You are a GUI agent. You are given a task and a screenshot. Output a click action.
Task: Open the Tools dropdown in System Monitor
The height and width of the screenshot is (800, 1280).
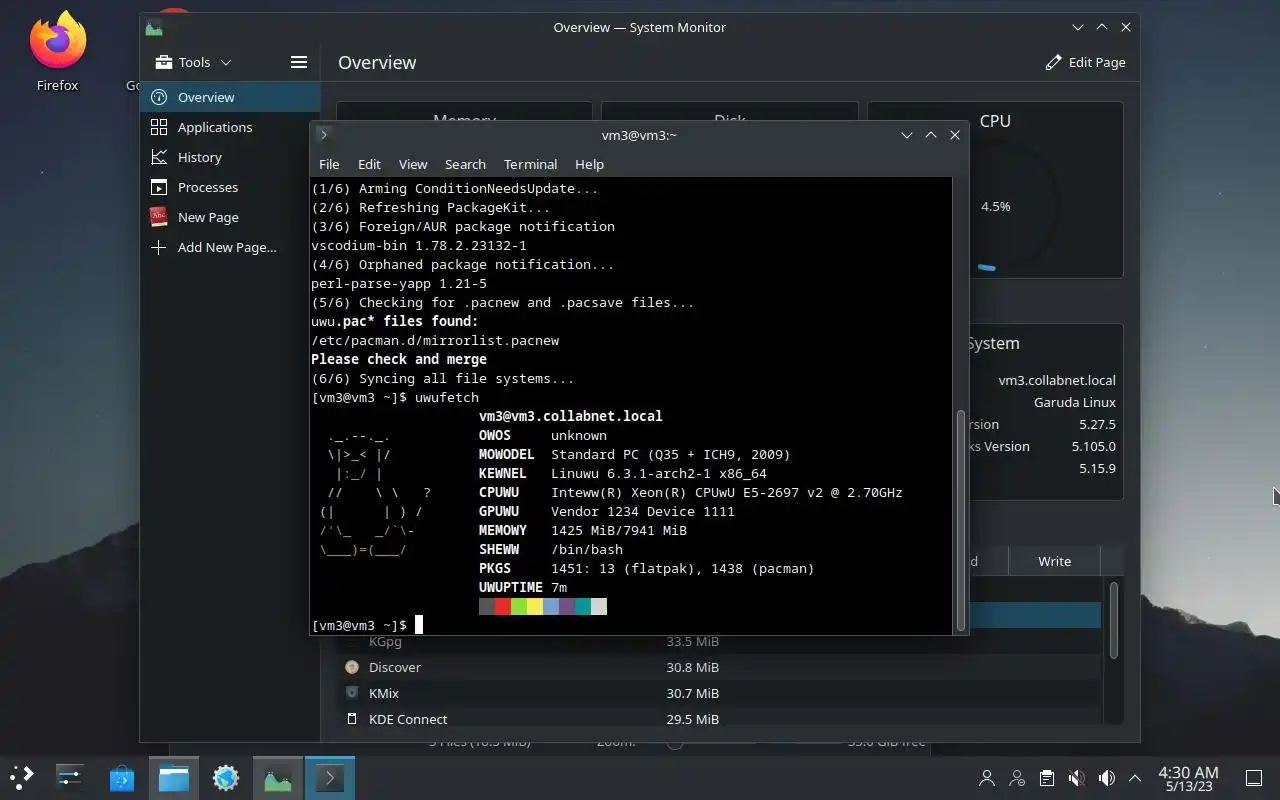pyautogui.click(x=194, y=62)
